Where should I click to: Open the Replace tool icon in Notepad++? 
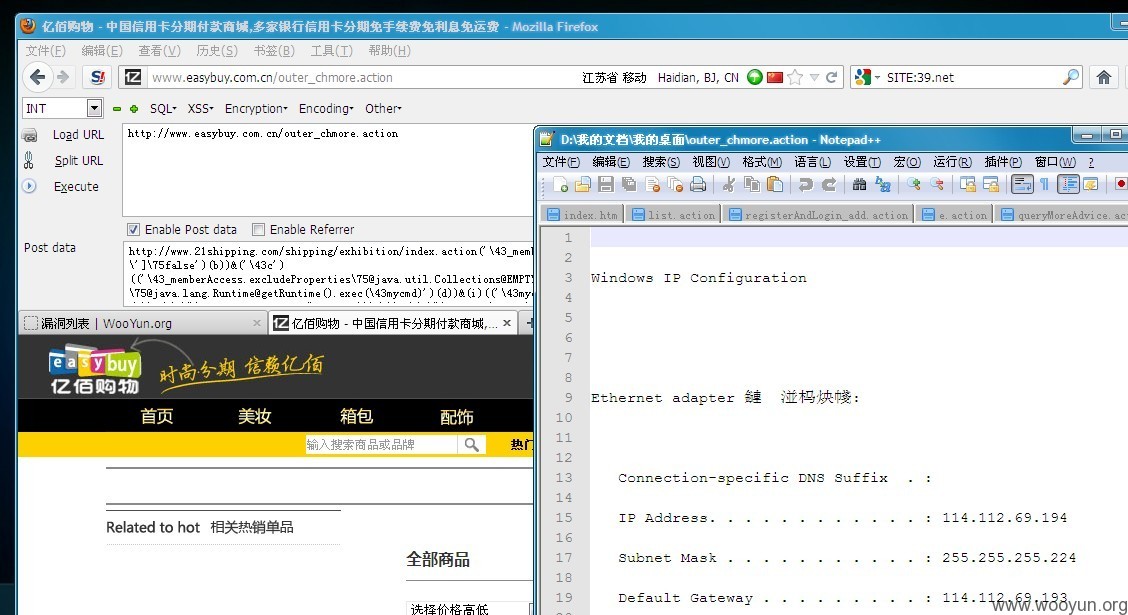[x=883, y=185]
